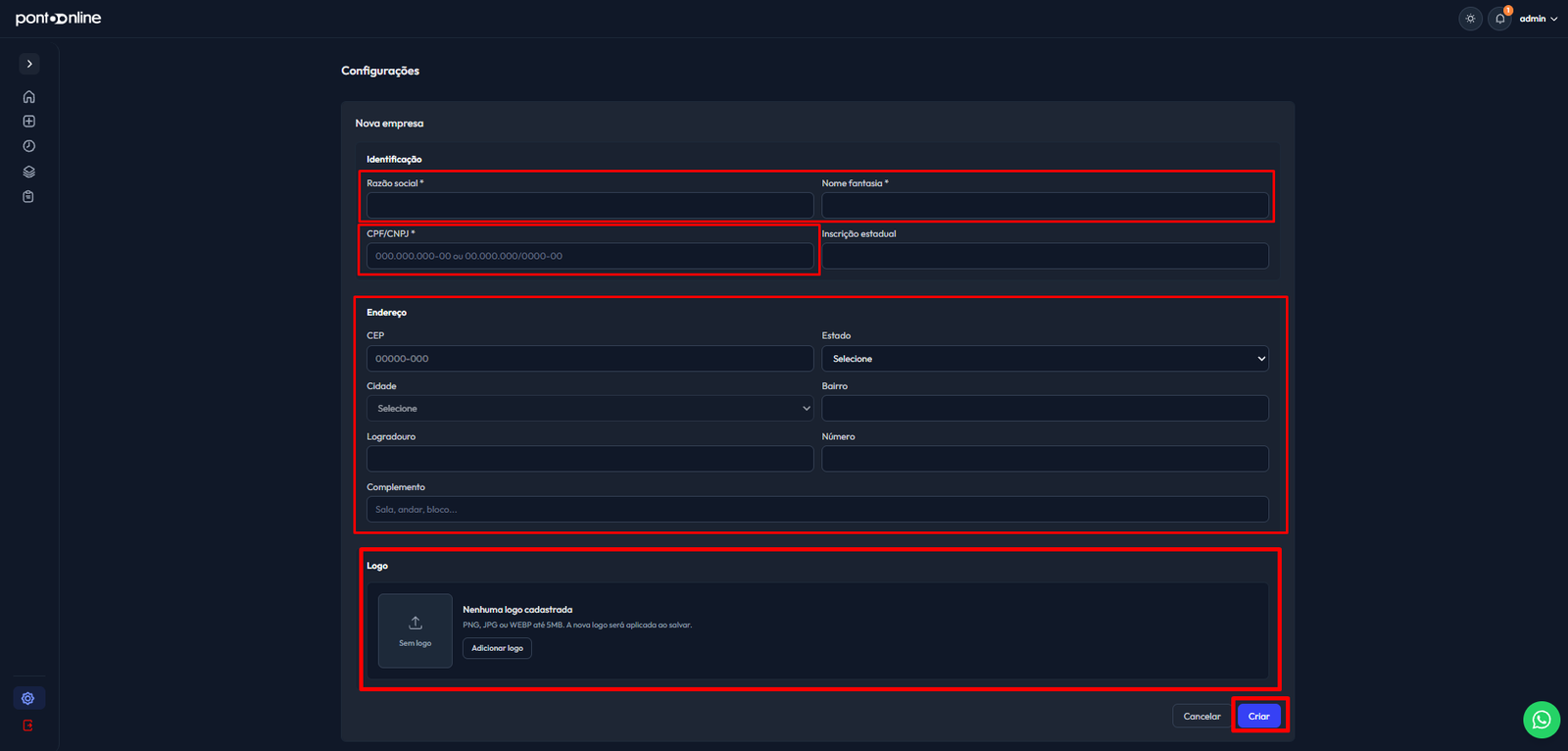Click the Razão social input field
The width and height of the screenshot is (1568, 751).
[x=590, y=205]
